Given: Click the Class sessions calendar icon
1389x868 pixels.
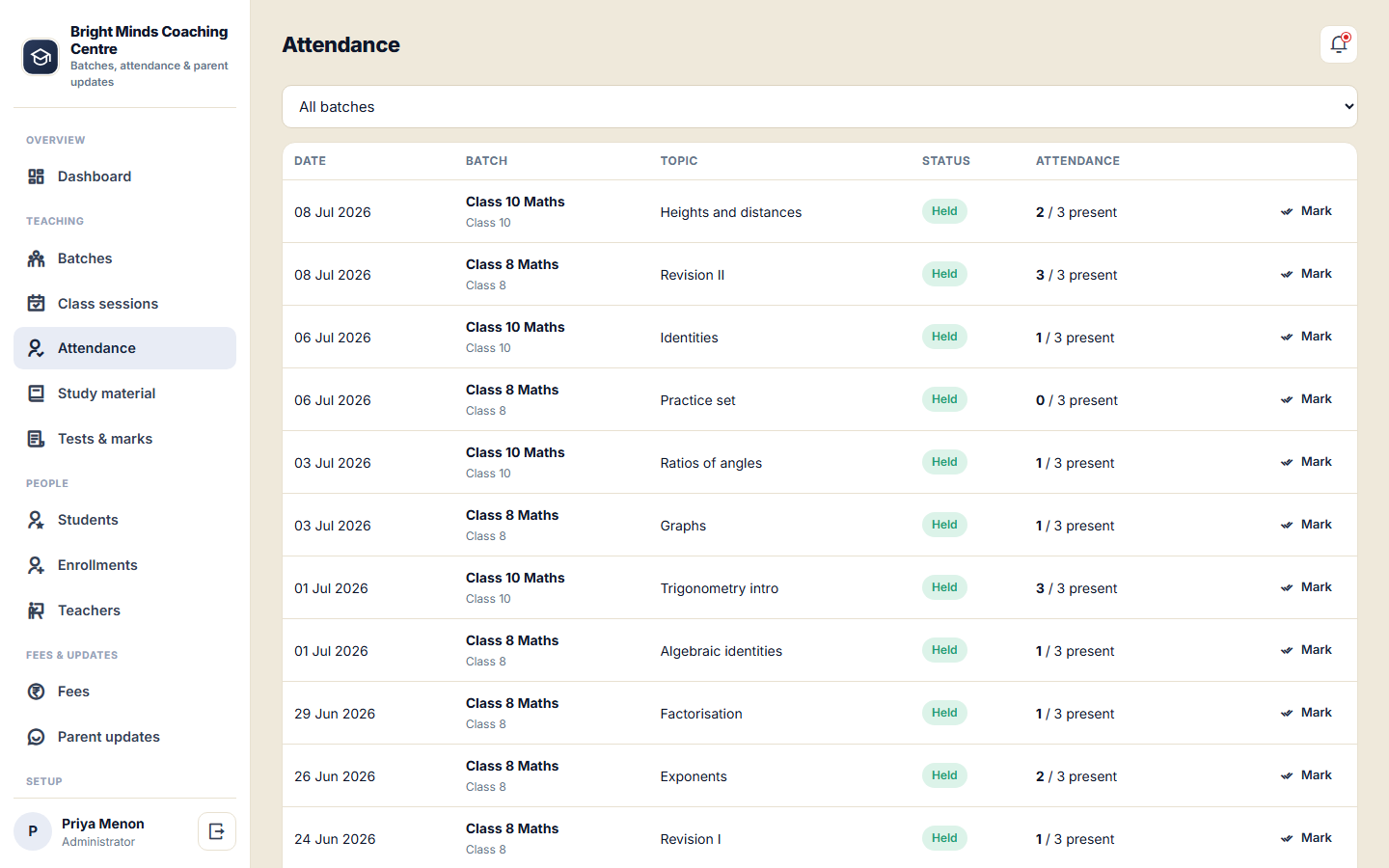Looking at the screenshot, I should click(x=36, y=304).
